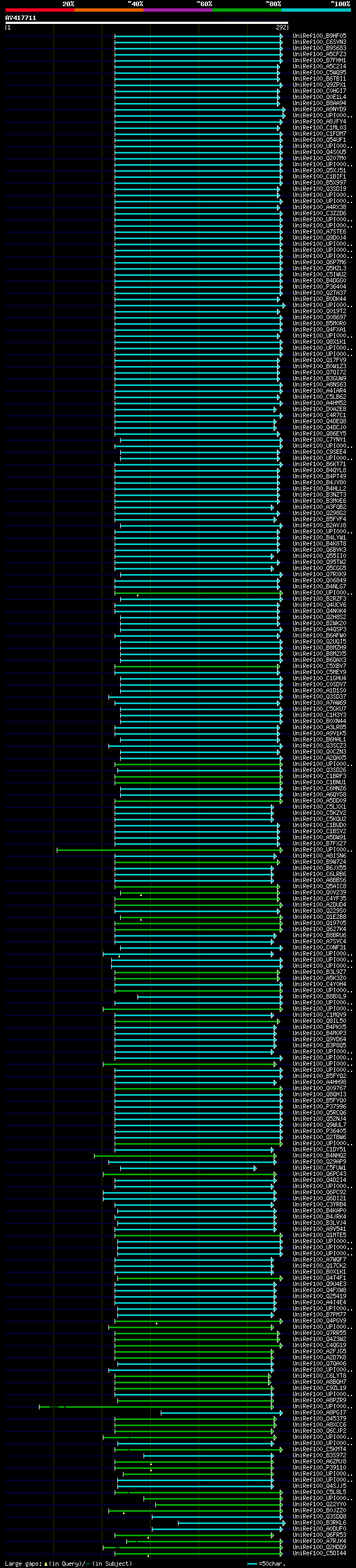Select hit UniRef100_Q17FV9
The height and width of the screenshot is (1568, 356).
[319, 360]
